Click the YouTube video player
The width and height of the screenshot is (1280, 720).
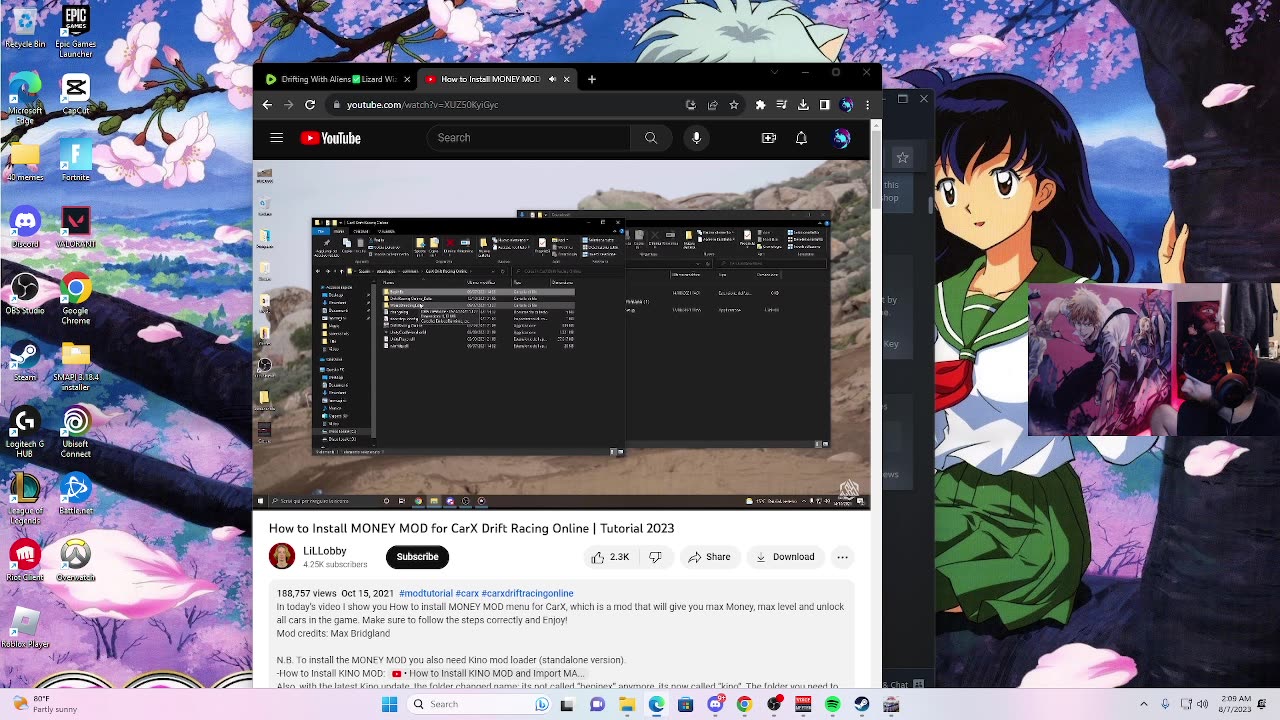tap(561, 335)
